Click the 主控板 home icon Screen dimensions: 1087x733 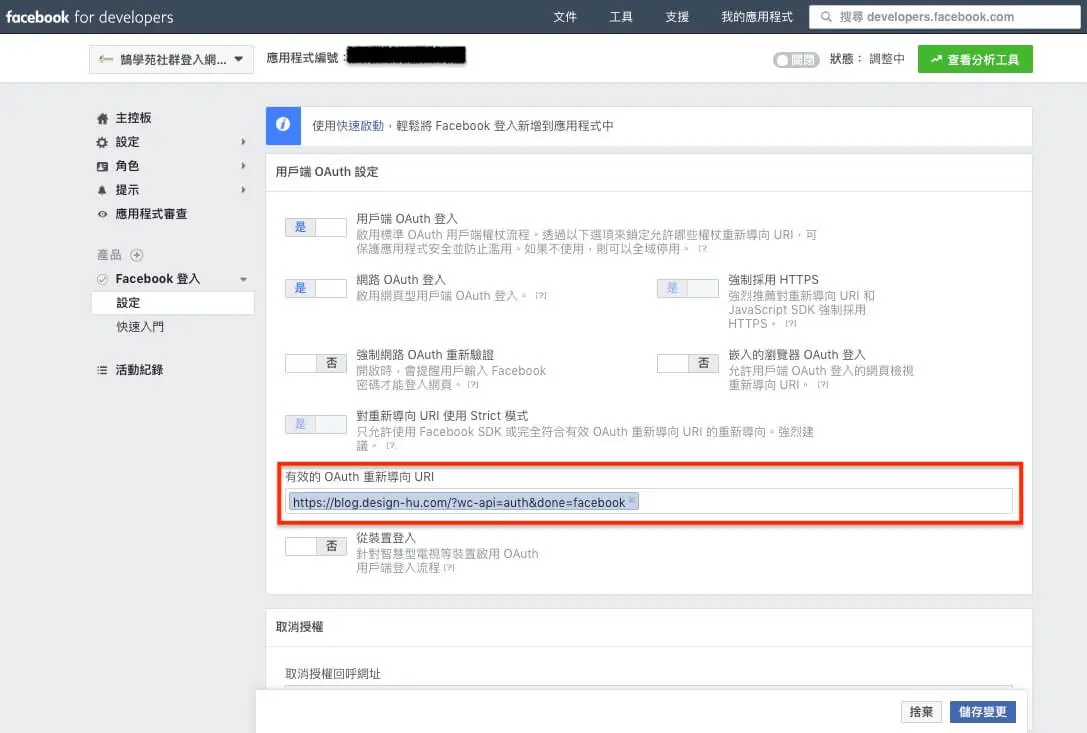[x=103, y=119]
